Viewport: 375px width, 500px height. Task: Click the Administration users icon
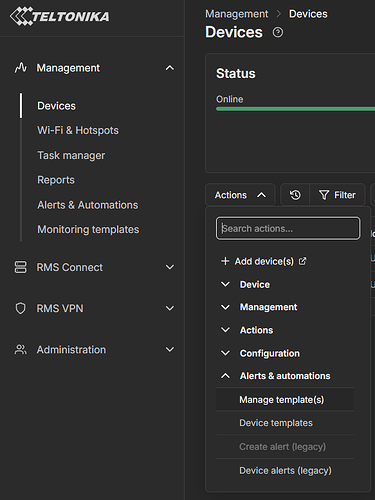20,350
